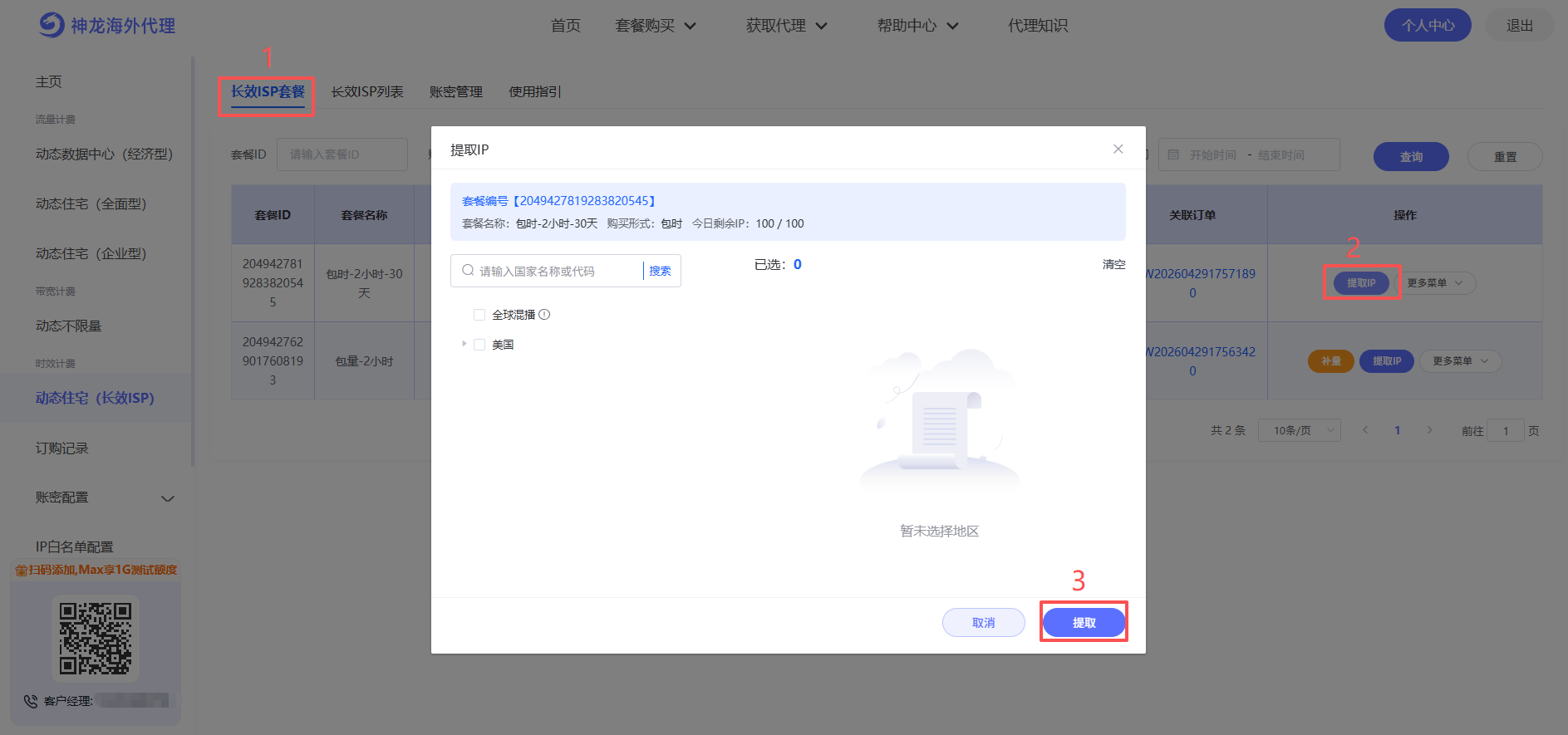Expand the 美国 tree node arrow
Image resolution: width=1568 pixels, height=735 pixels.
[464, 344]
